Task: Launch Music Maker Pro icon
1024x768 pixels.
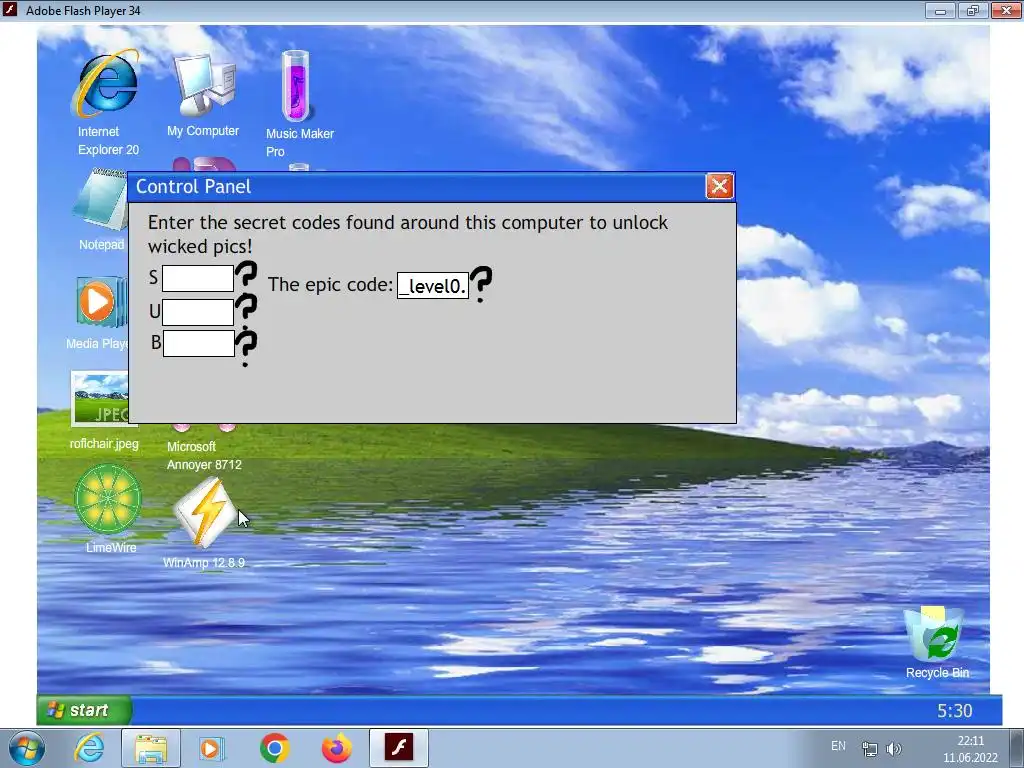Action: pyautogui.click(x=296, y=86)
